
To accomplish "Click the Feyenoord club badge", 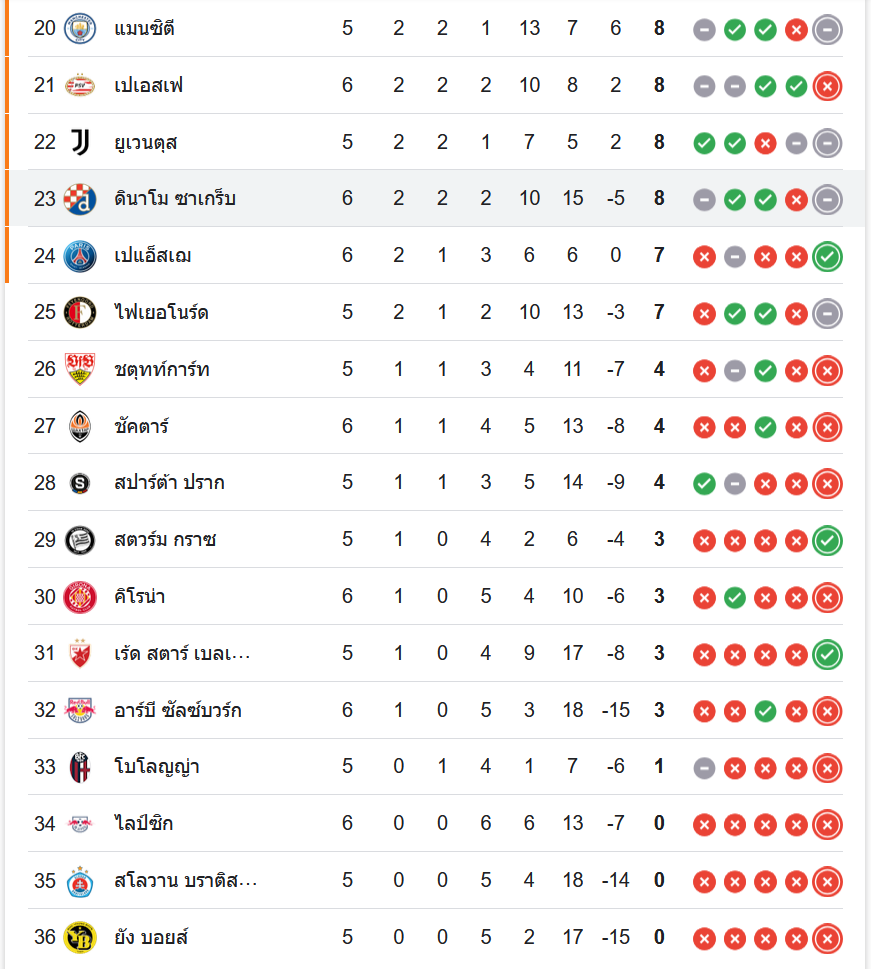I will tap(79, 313).
